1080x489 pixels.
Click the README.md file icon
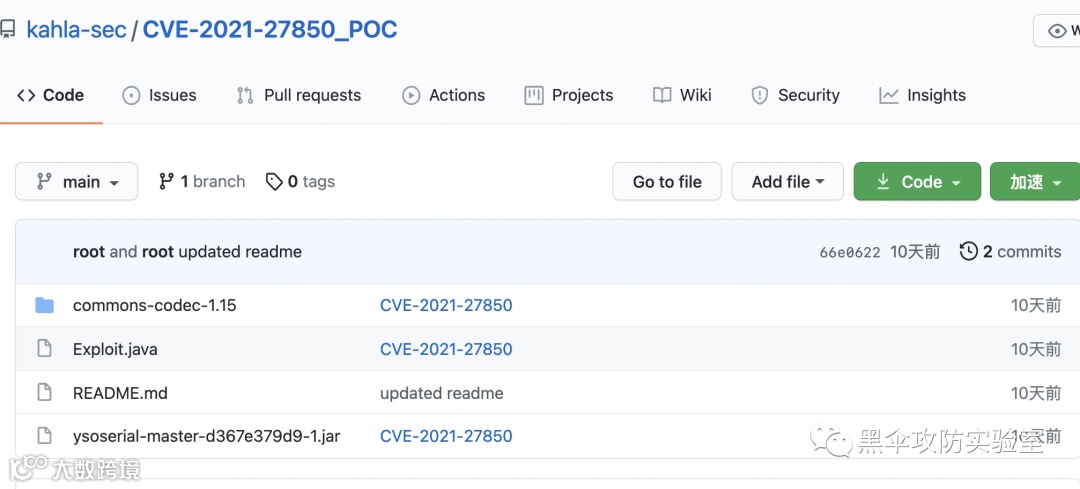(44, 393)
